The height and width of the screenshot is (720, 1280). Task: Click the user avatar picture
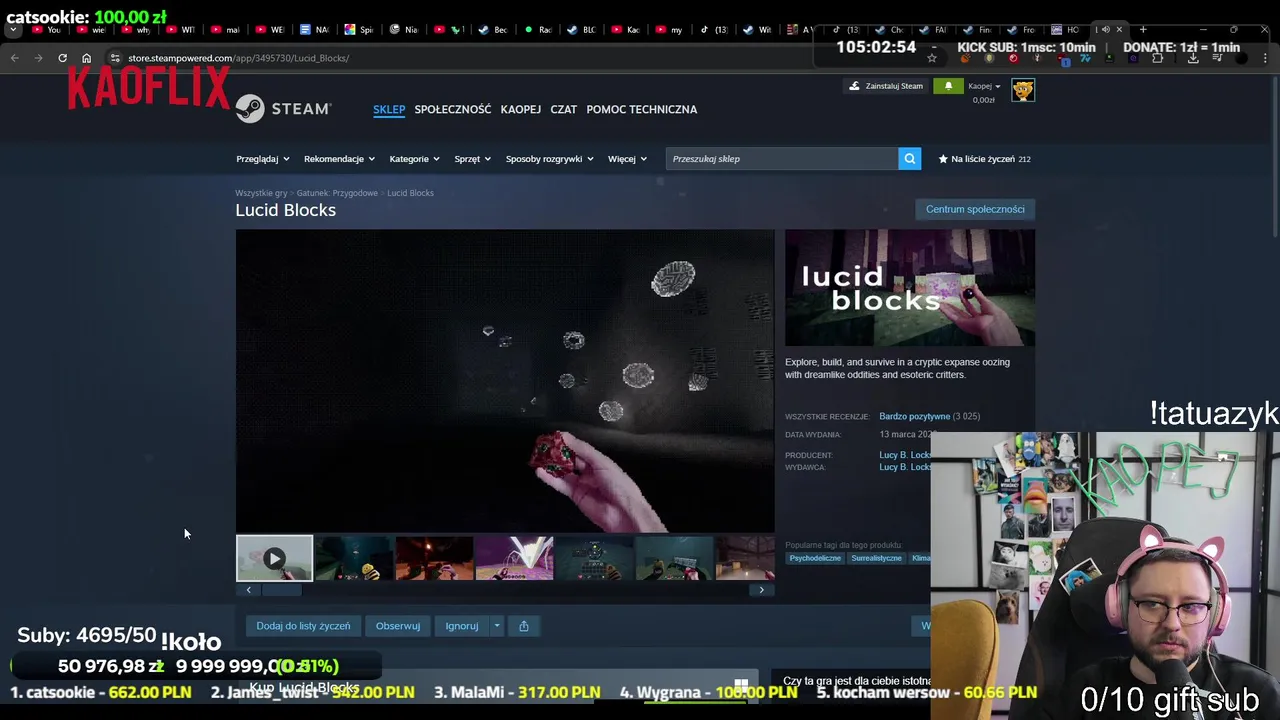1022,90
